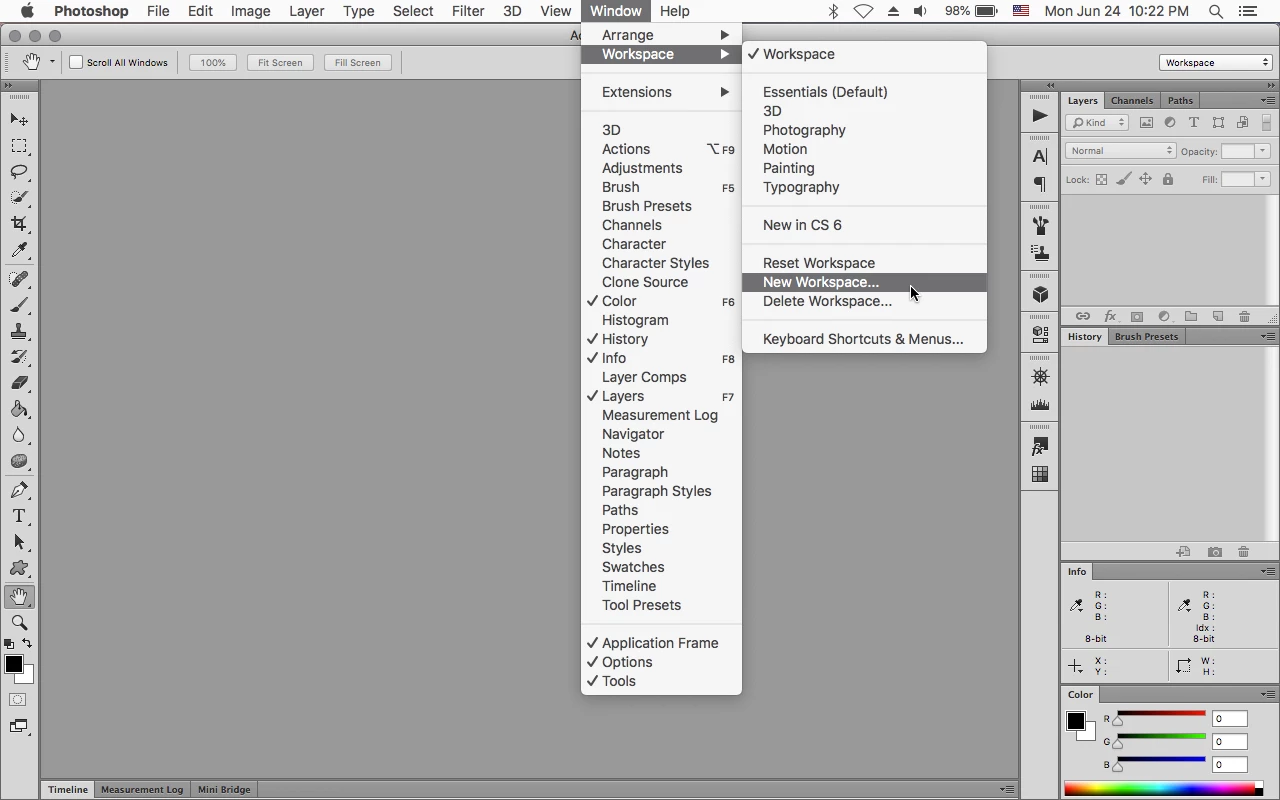Image resolution: width=1280 pixels, height=800 pixels.
Task: Toggle the Info panel menu item
Action: [661, 358]
